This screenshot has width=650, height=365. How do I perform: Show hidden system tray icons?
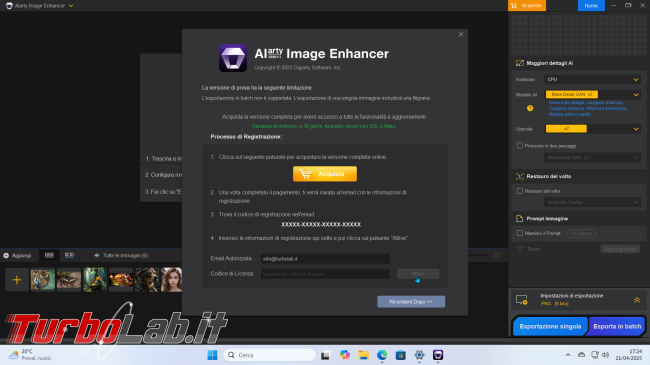point(568,355)
